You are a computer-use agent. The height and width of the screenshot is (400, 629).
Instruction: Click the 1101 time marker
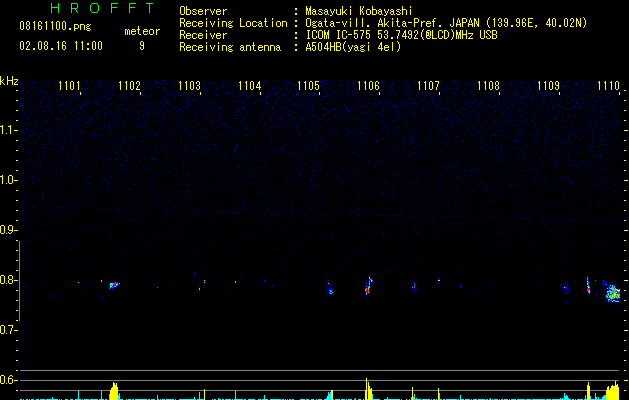pos(69,86)
